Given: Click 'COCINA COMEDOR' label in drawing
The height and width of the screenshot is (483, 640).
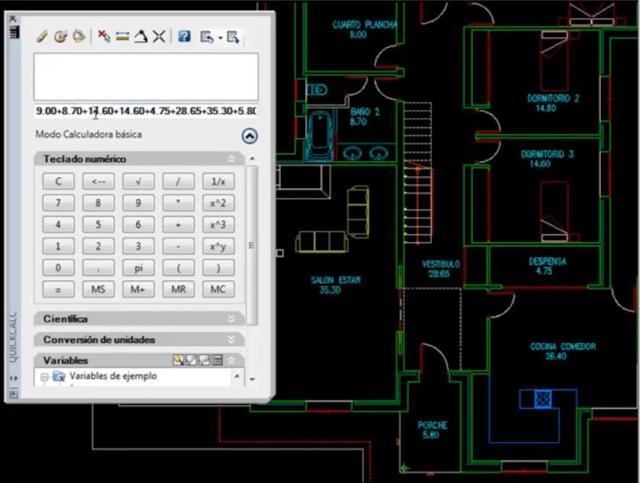Looking at the screenshot, I should coord(563,347).
